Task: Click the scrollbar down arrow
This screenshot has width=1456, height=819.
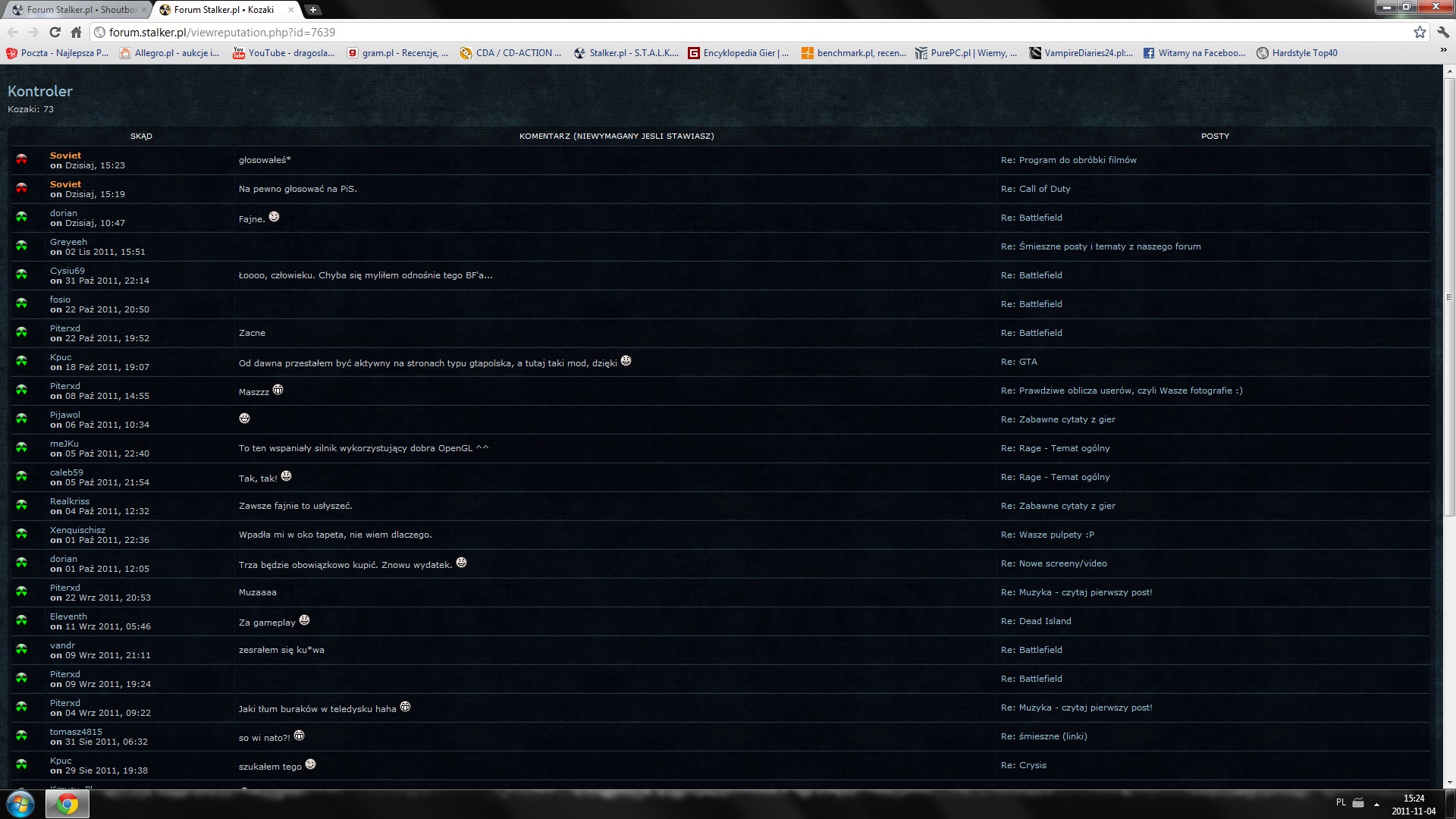Action: [1449, 783]
